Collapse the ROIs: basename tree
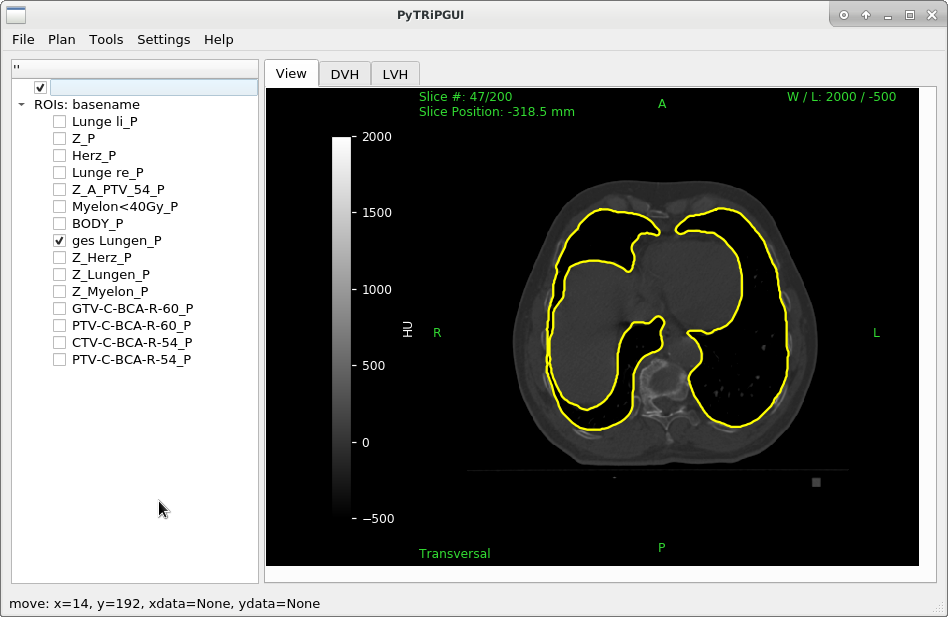 (21, 104)
